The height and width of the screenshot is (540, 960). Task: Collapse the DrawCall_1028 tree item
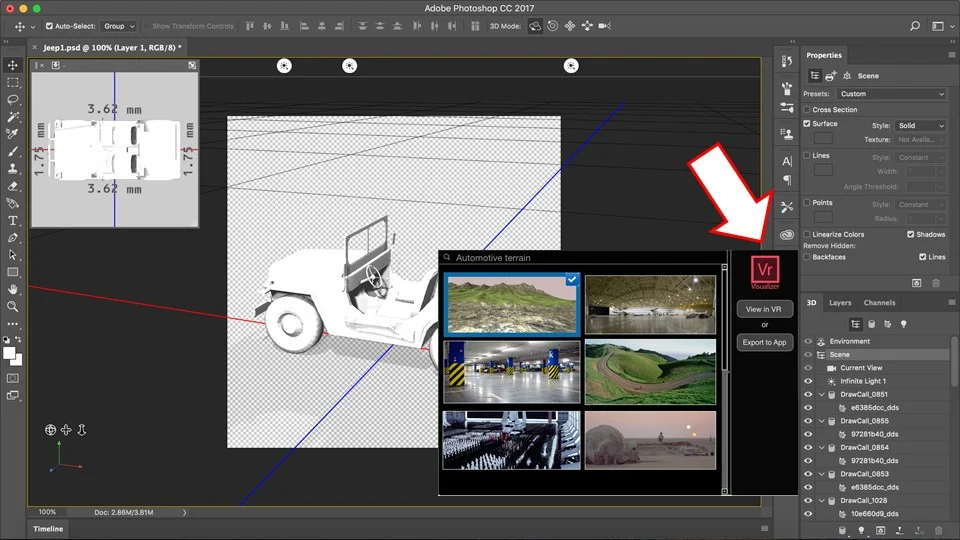tap(822, 501)
